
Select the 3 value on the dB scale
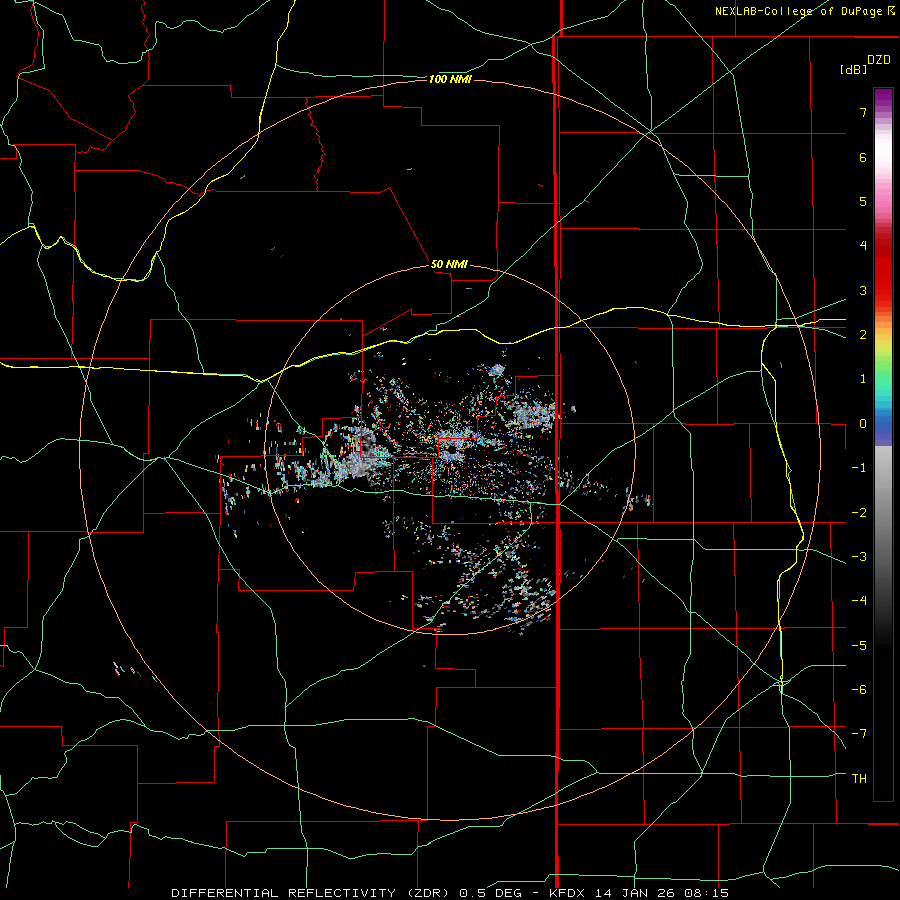[x=863, y=290]
